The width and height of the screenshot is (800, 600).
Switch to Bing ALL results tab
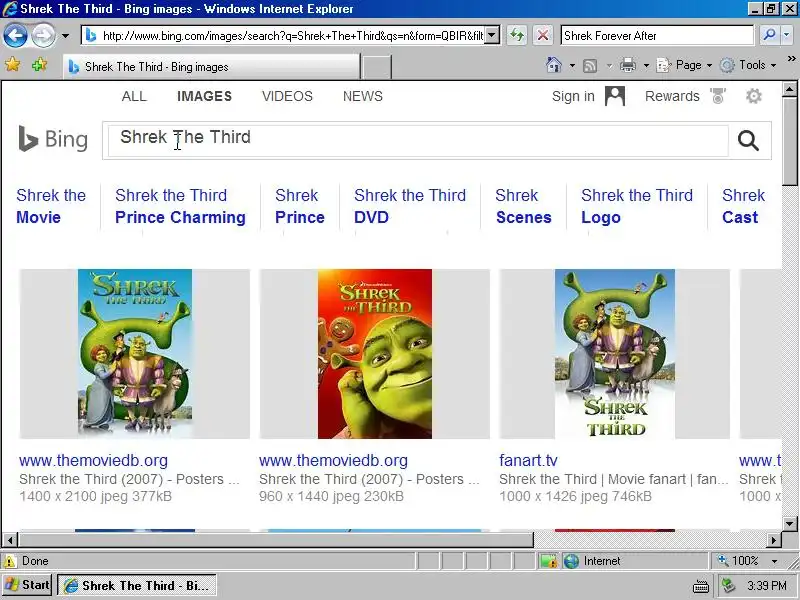click(134, 96)
